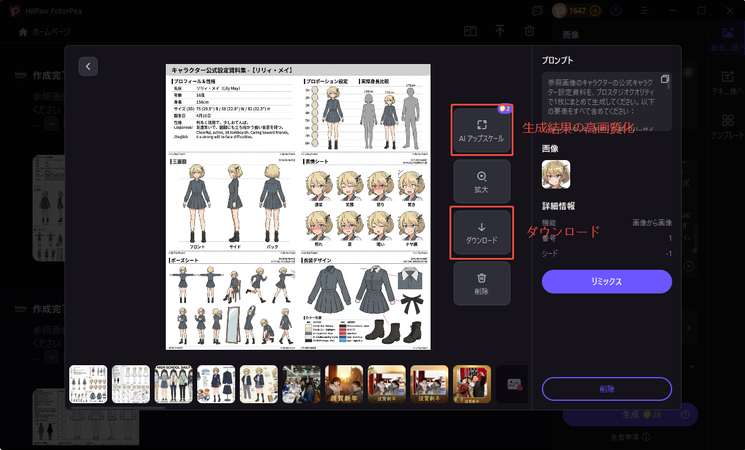This screenshot has height=450, width=745.
Task: Open the user account icon in title bar
Action: tap(616, 10)
